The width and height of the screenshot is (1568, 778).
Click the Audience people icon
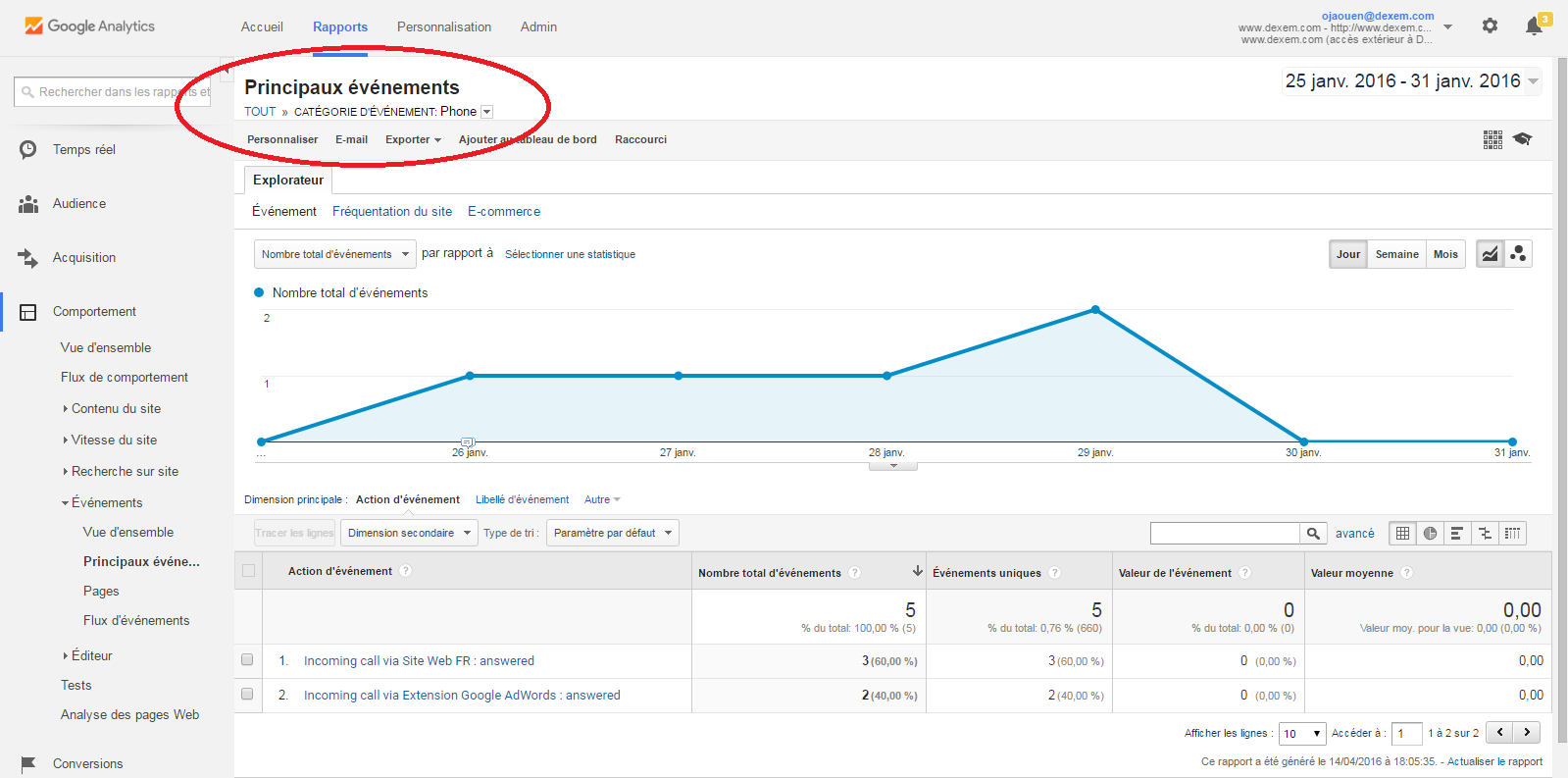[x=28, y=204]
